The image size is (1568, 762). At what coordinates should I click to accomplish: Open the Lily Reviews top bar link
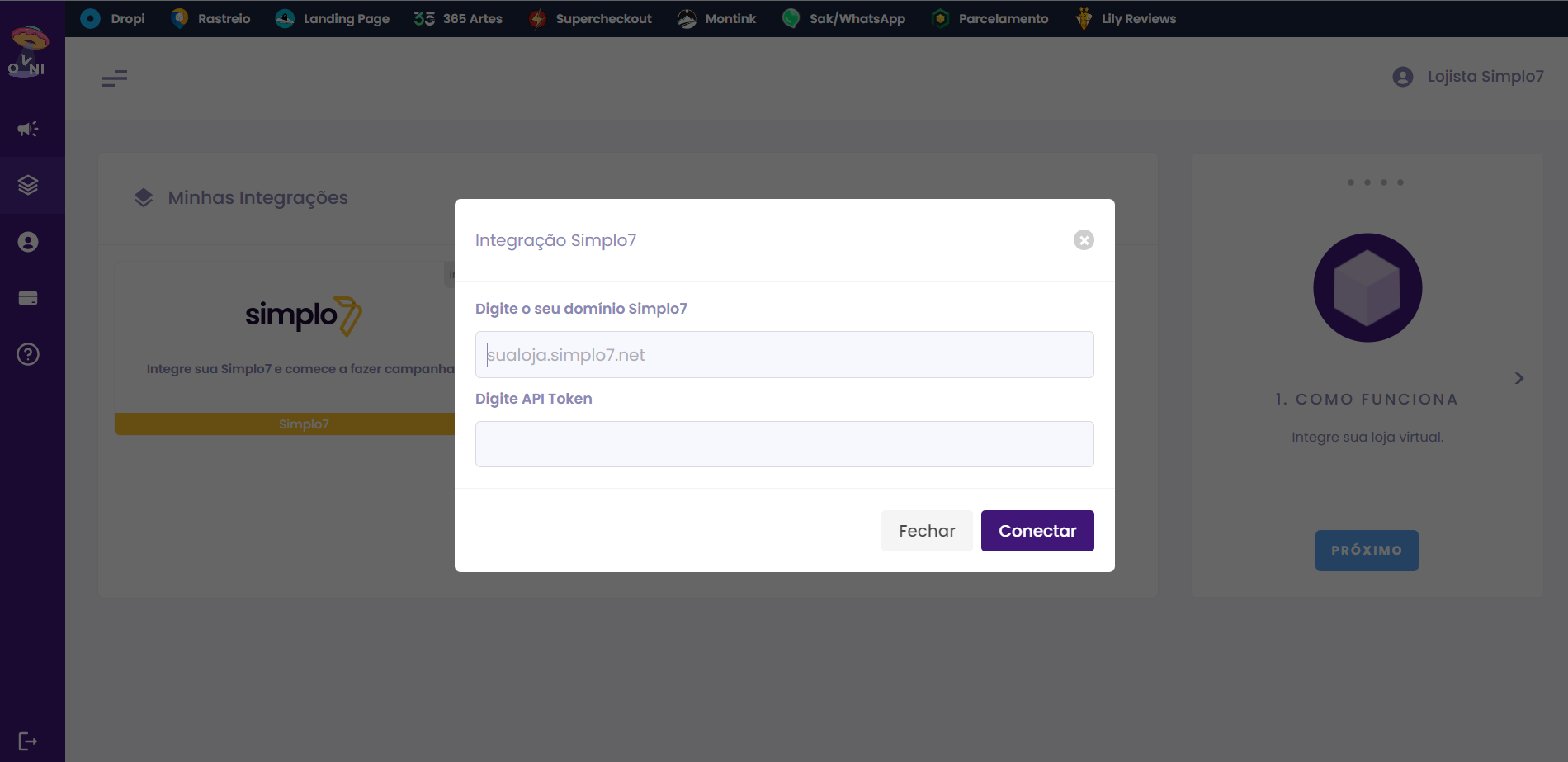[x=1126, y=18]
